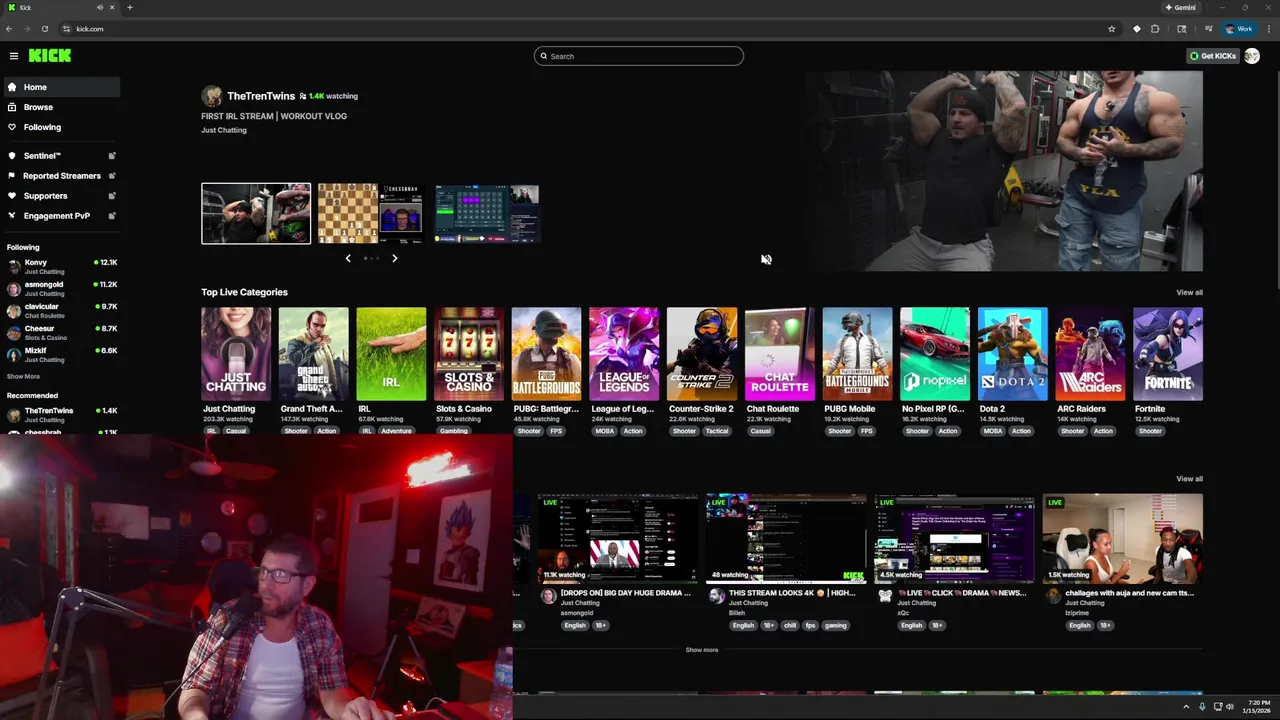The image size is (1280, 720).
Task: Open Cheesur in the Following list
Action: pyautogui.click(x=62, y=332)
